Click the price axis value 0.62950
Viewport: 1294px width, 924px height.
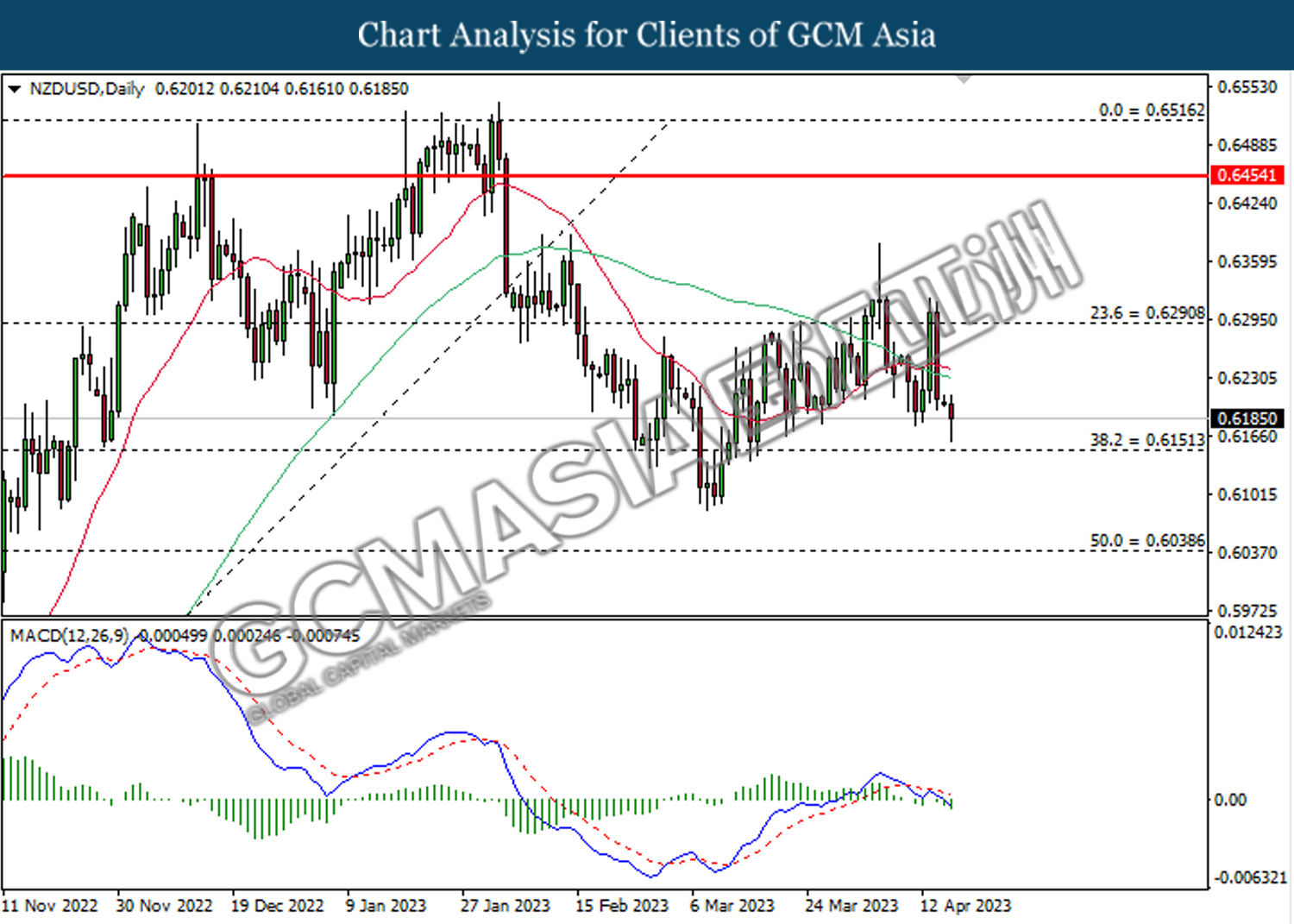click(1247, 320)
